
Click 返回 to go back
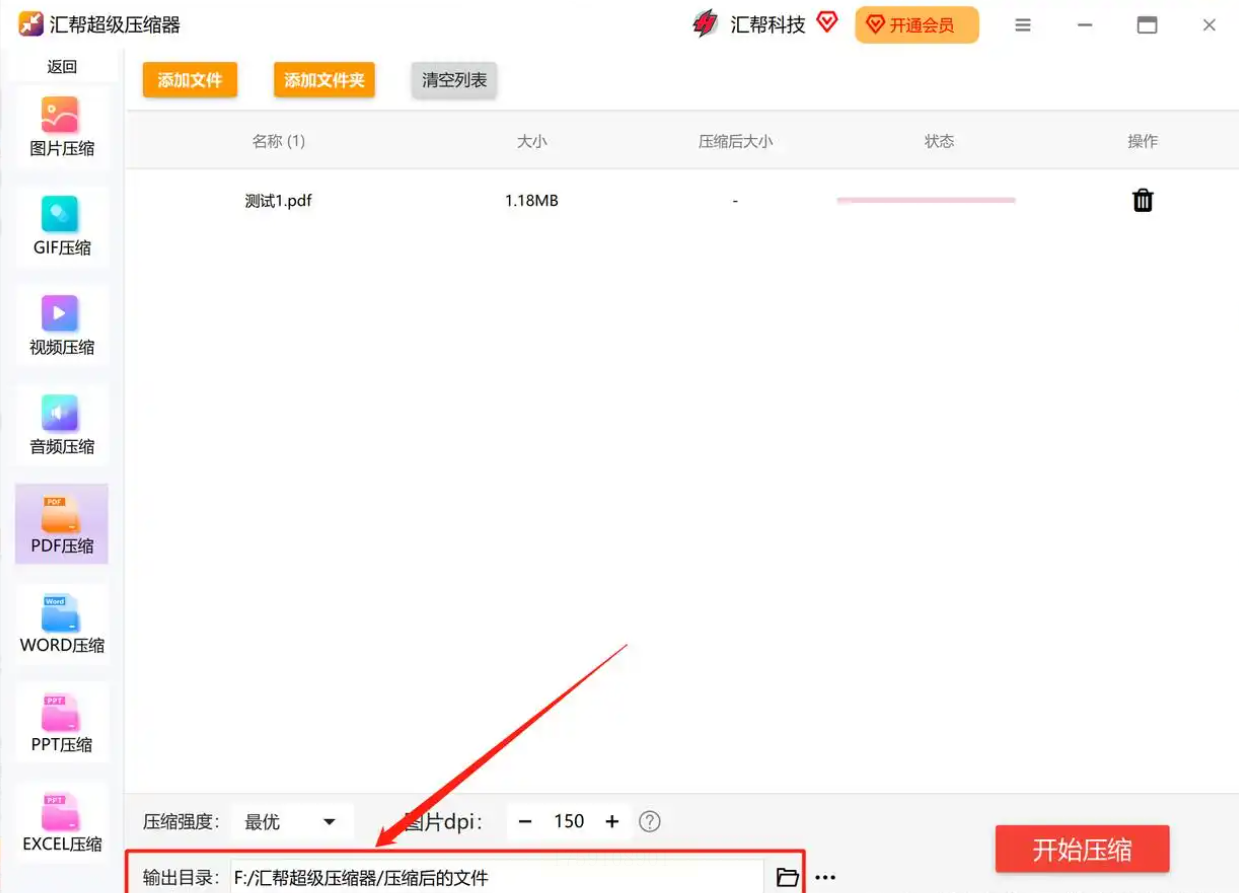click(x=62, y=67)
